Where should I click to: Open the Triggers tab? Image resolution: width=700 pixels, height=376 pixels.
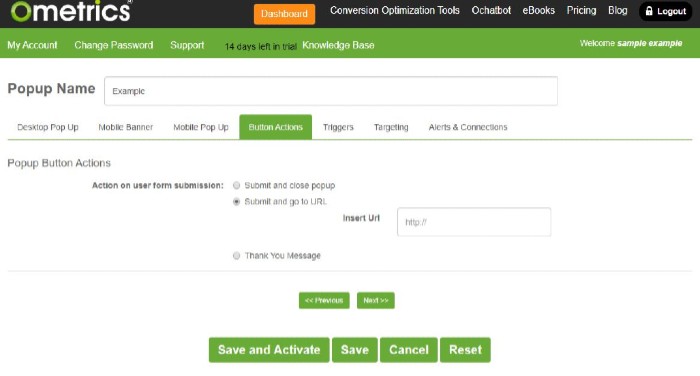point(338,127)
